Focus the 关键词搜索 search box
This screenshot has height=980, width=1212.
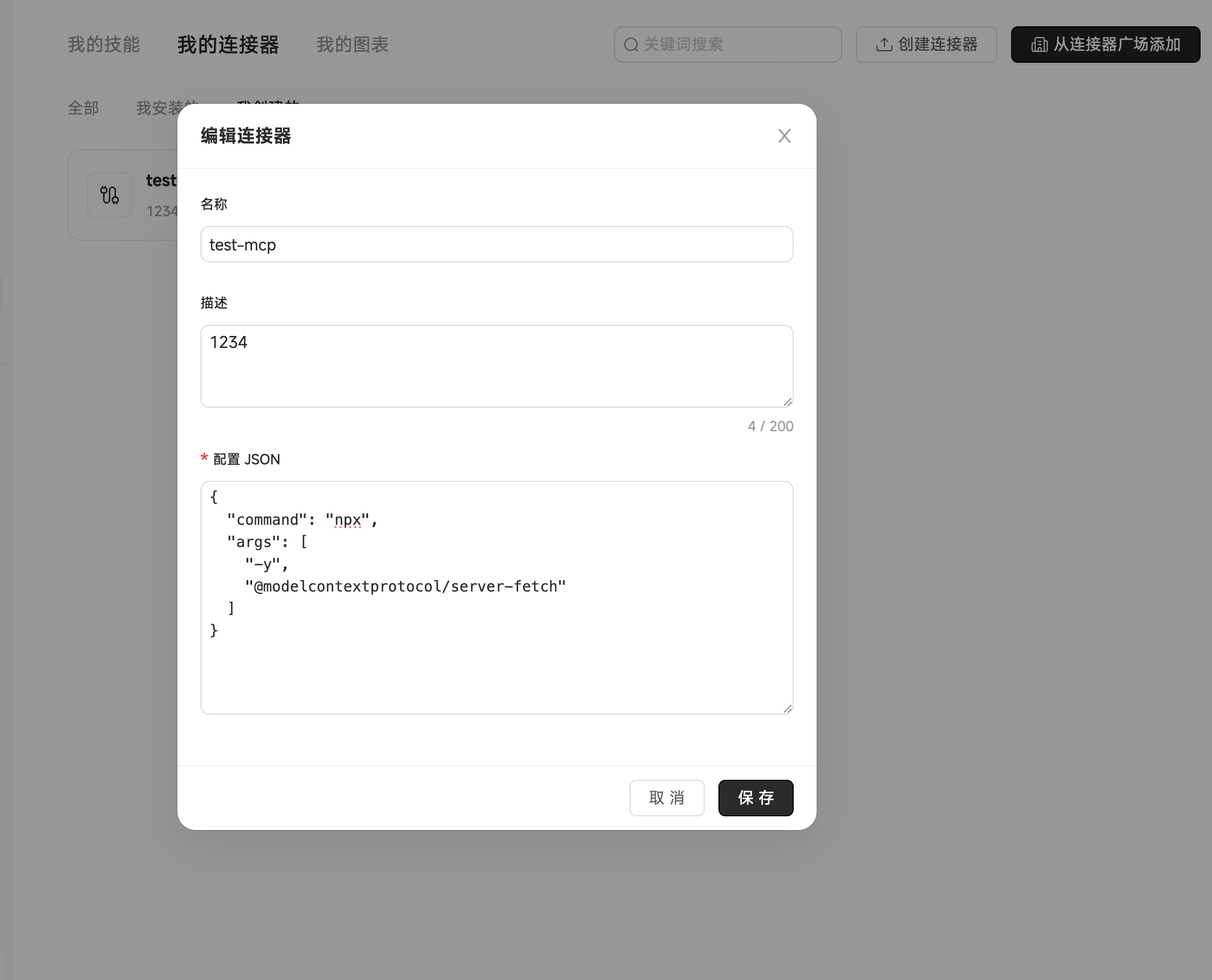click(728, 44)
